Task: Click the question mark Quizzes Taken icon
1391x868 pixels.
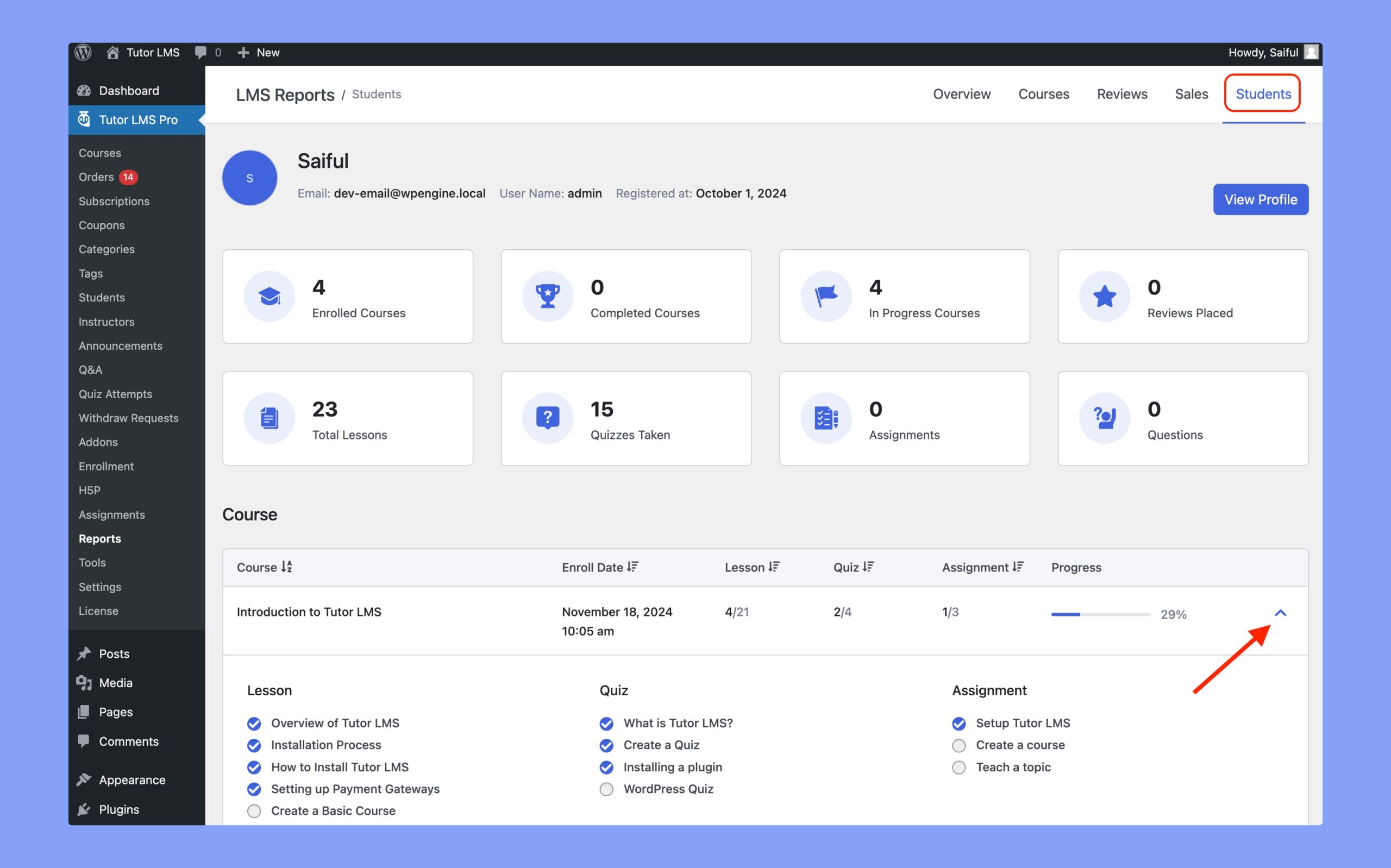Action: pyautogui.click(x=548, y=418)
